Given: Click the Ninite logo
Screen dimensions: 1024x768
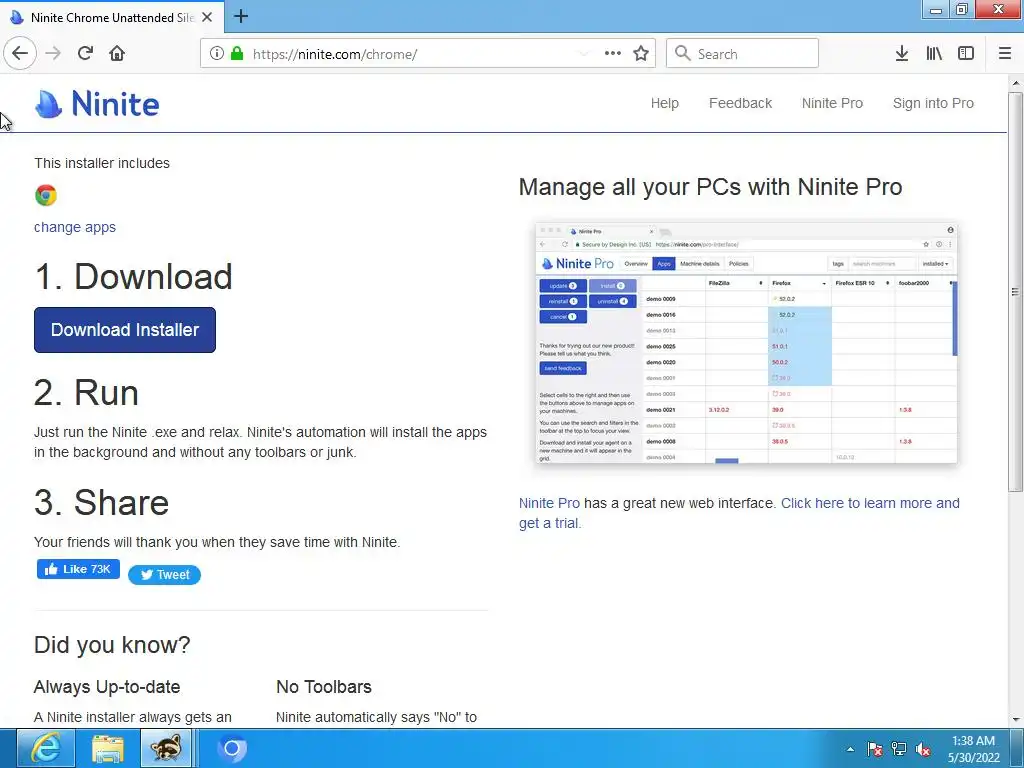Looking at the screenshot, I should (97, 104).
